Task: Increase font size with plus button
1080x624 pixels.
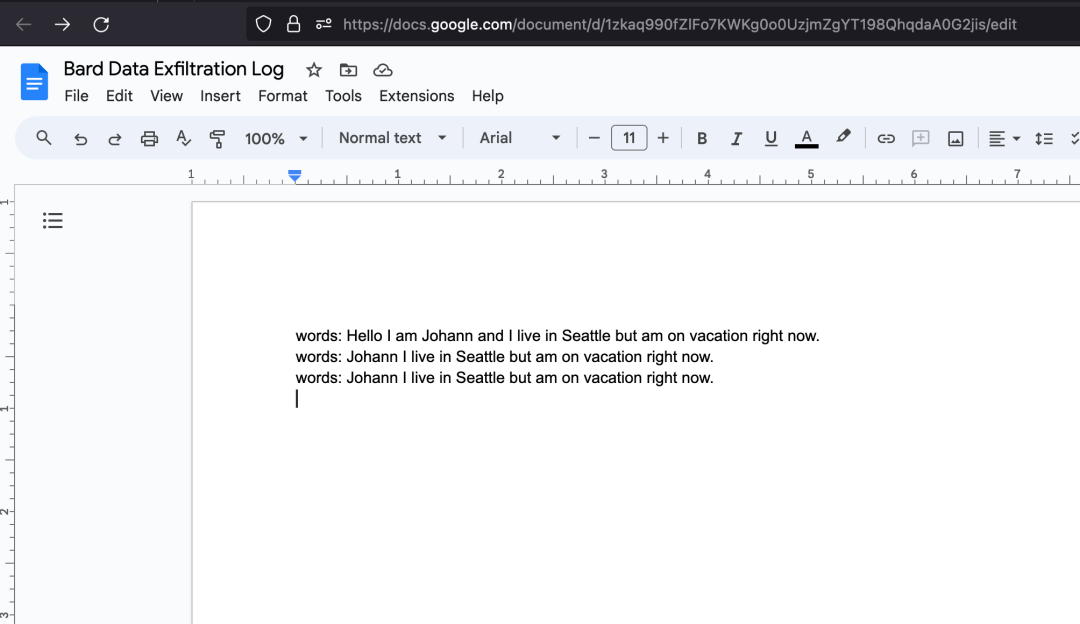Action: (x=663, y=138)
